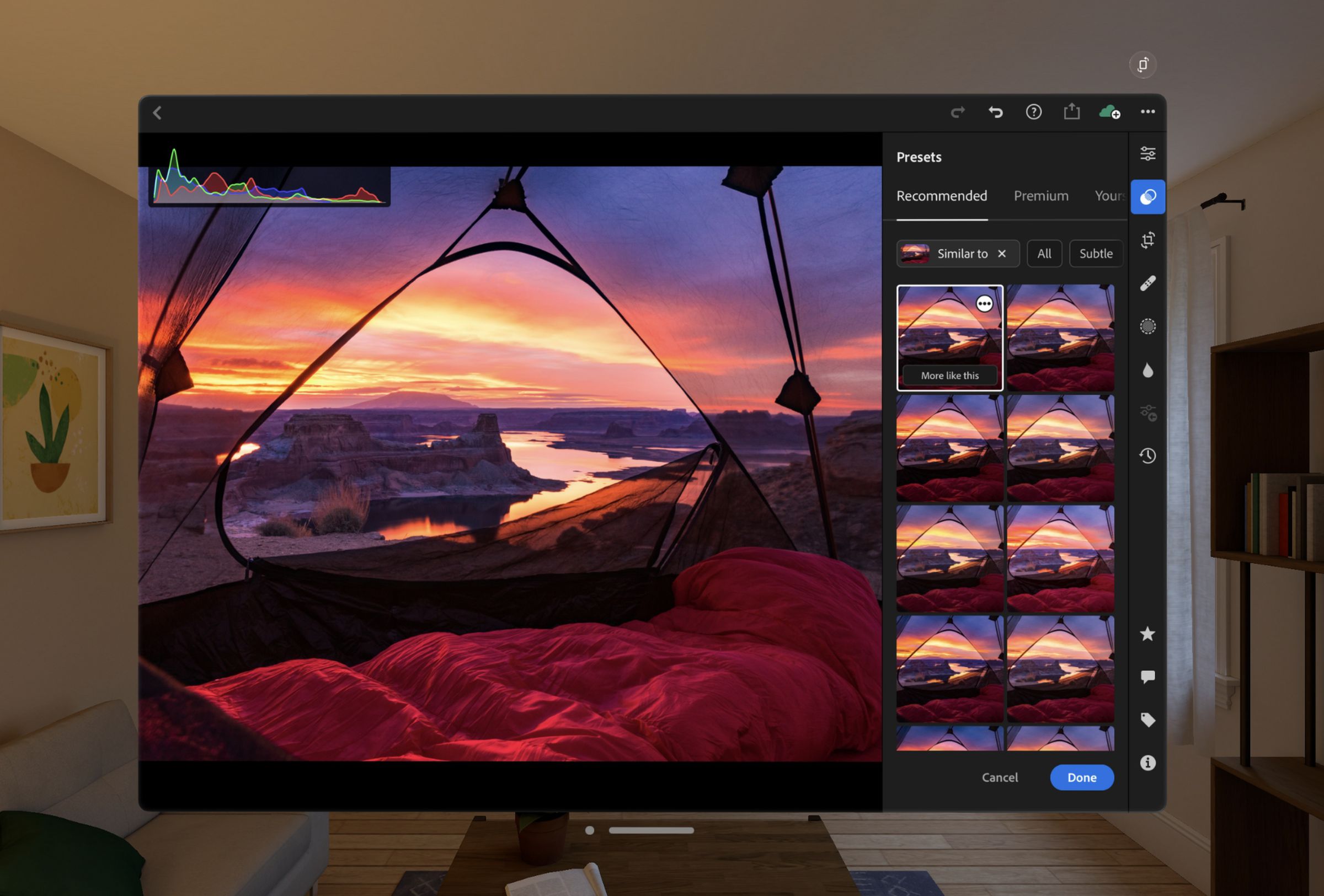
Task: Open the Versions history icon
Action: click(1147, 455)
